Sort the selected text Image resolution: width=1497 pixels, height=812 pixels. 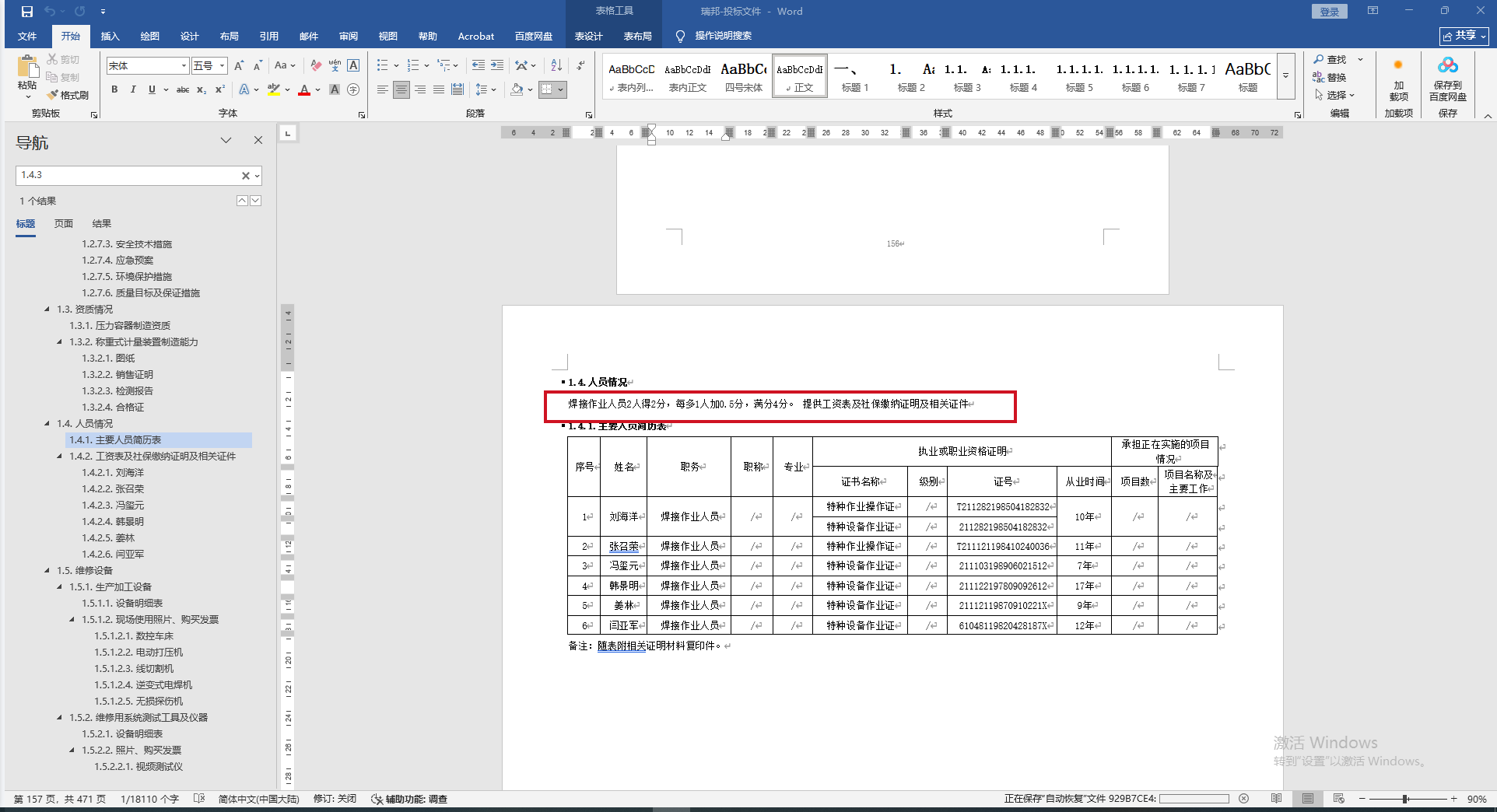point(556,66)
